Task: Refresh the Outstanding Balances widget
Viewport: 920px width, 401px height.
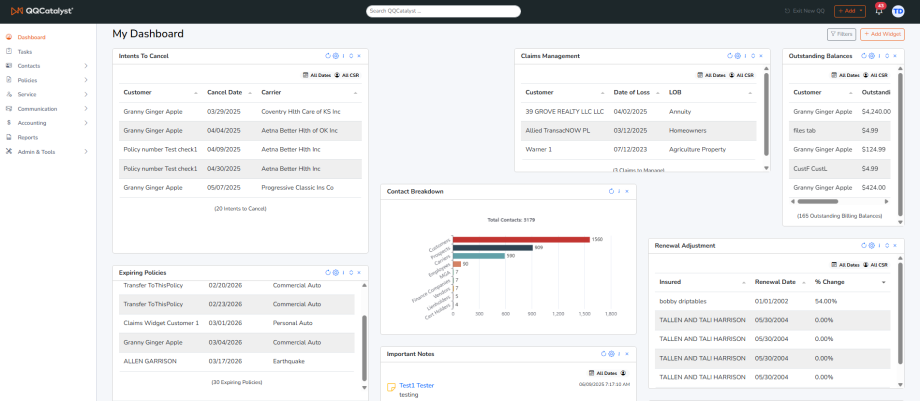Action: coord(864,56)
